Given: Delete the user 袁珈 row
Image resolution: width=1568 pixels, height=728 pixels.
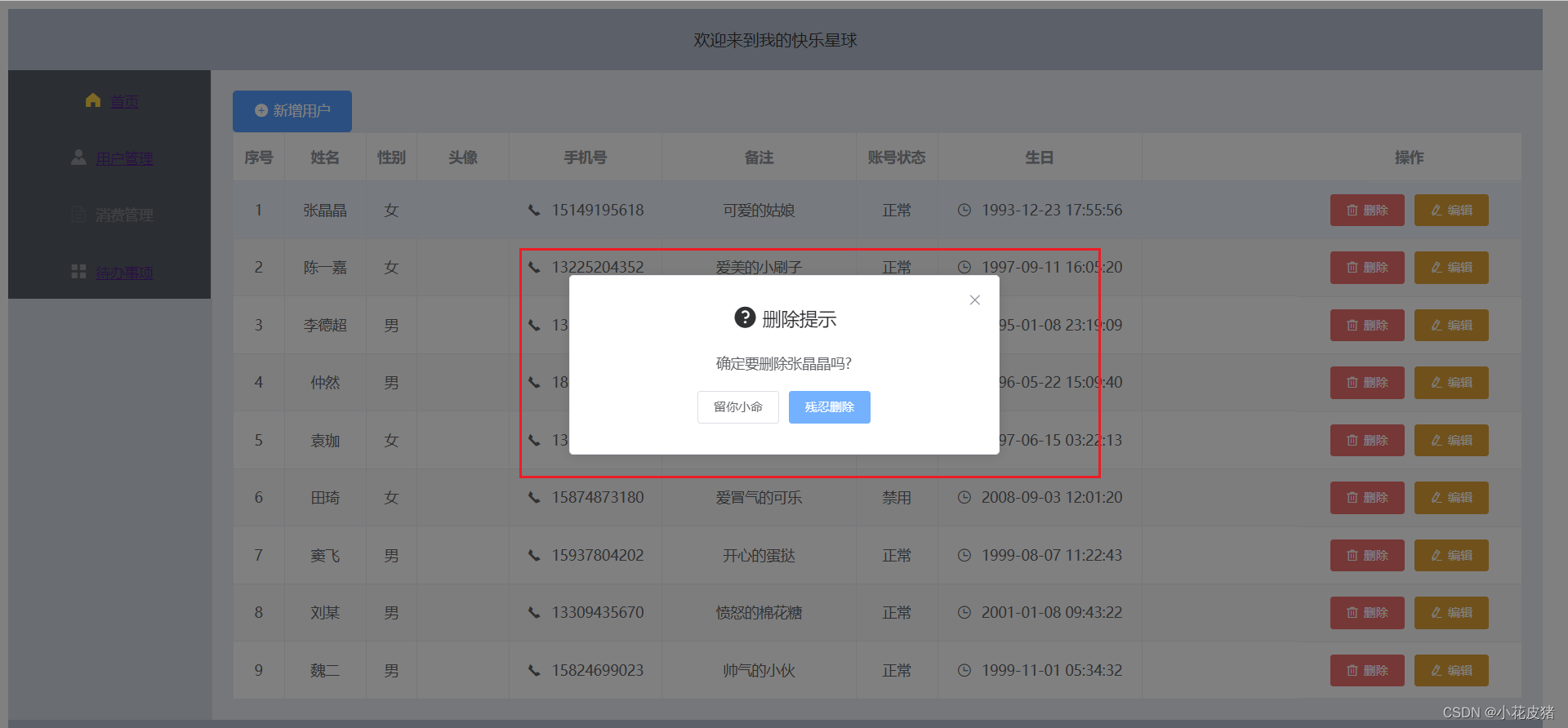Looking at the screenshot, I should [1367, 441].
